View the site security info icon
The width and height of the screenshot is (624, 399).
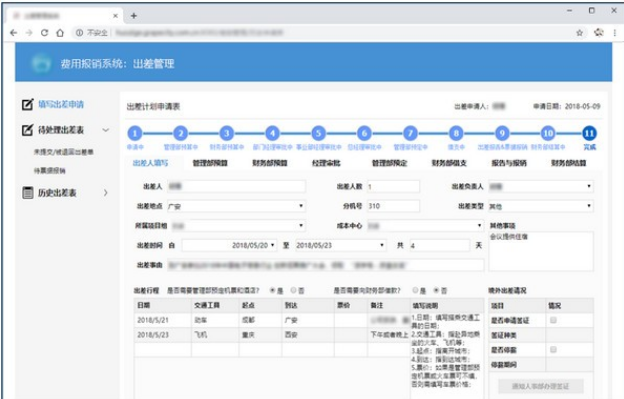point(80,33)
